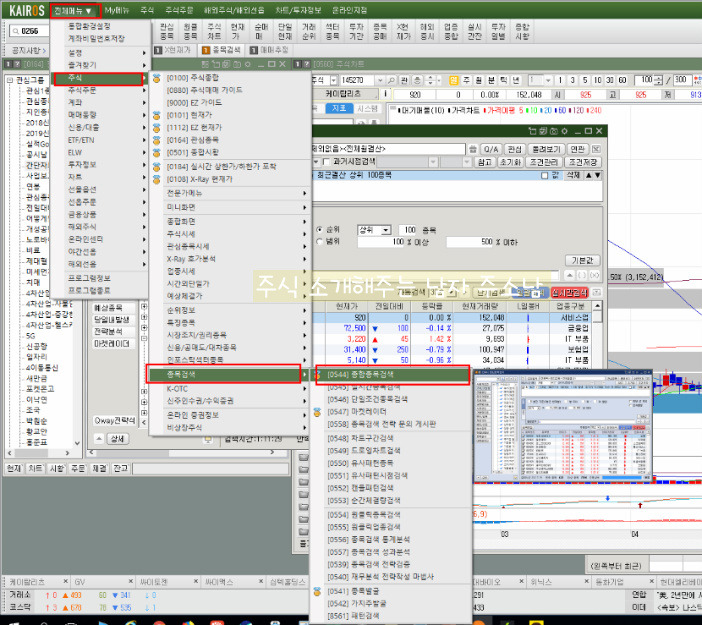Image resolution: width=702 pixels, height=625 pixels.
Task: Click the 섹터종목 toolbar icon
Action: coord(332,31)
